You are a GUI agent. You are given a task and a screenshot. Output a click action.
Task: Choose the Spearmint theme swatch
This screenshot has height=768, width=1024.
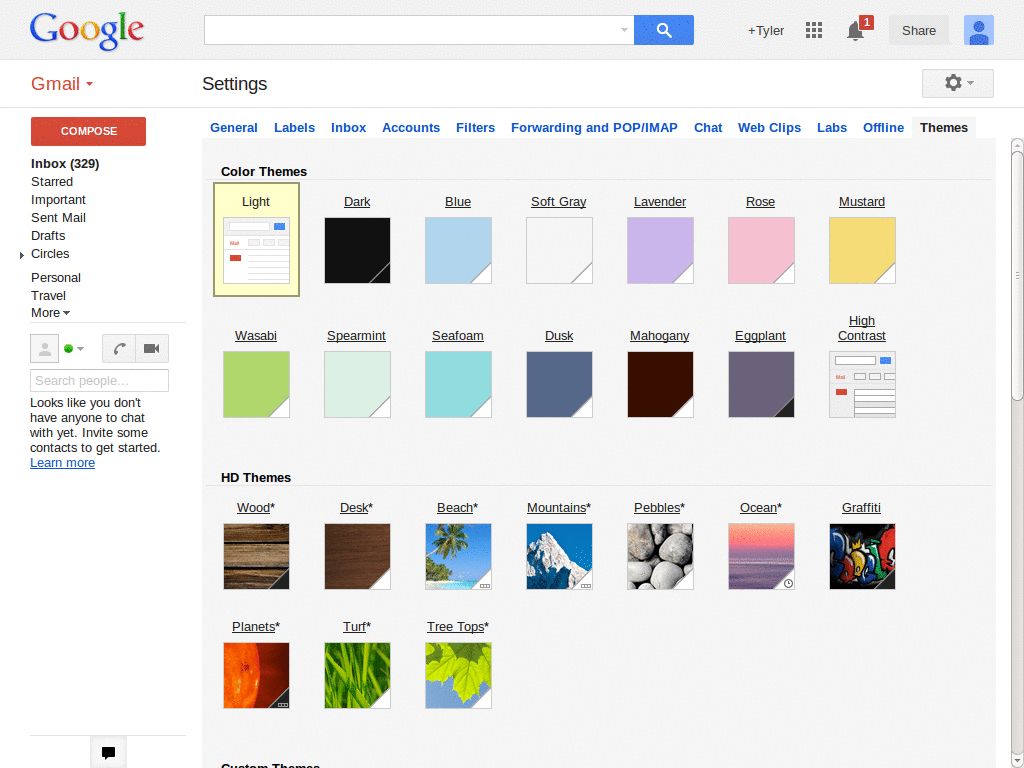coord(357,385)
